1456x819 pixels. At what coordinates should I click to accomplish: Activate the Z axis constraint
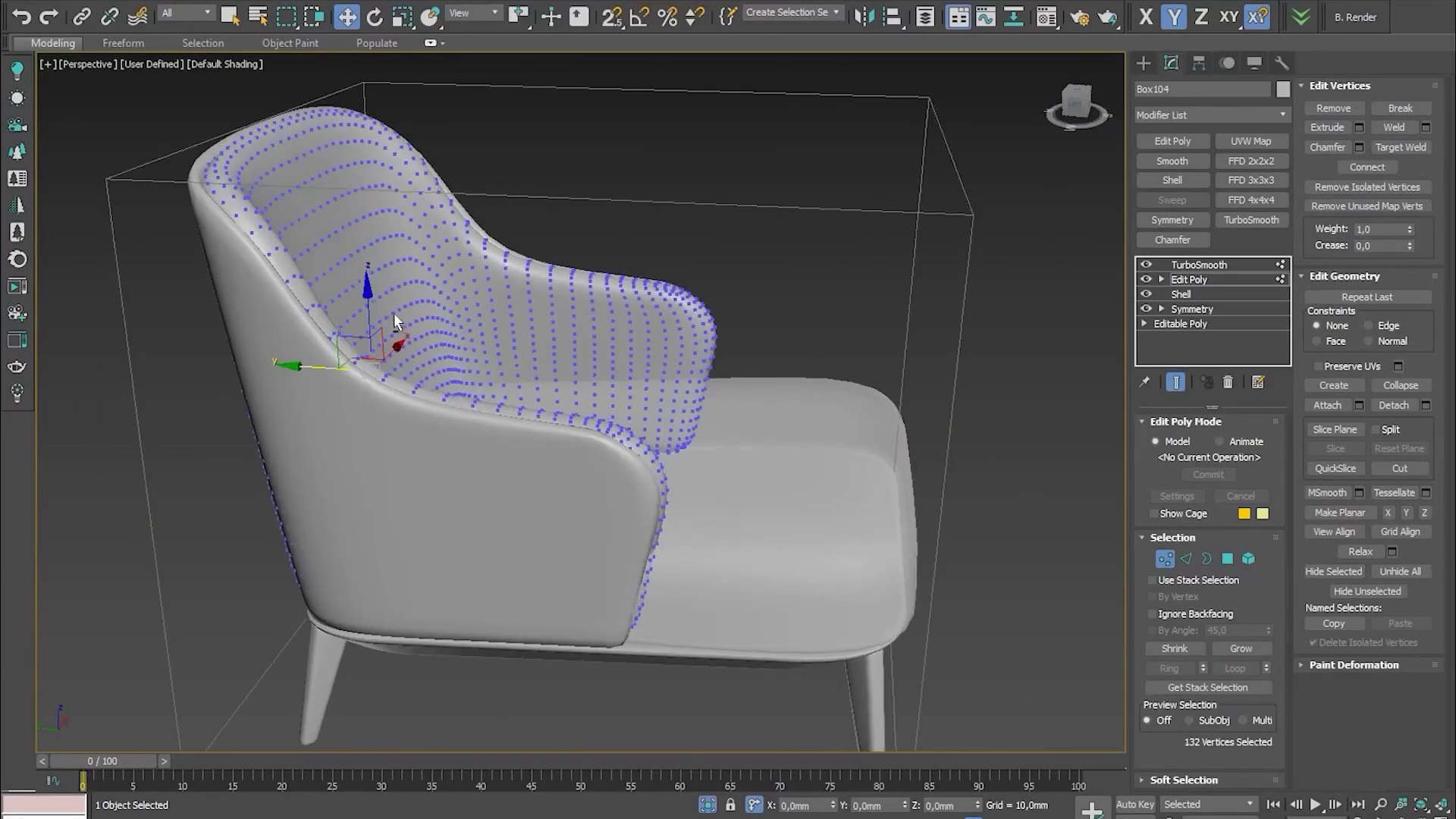[x=1201, y=16]
